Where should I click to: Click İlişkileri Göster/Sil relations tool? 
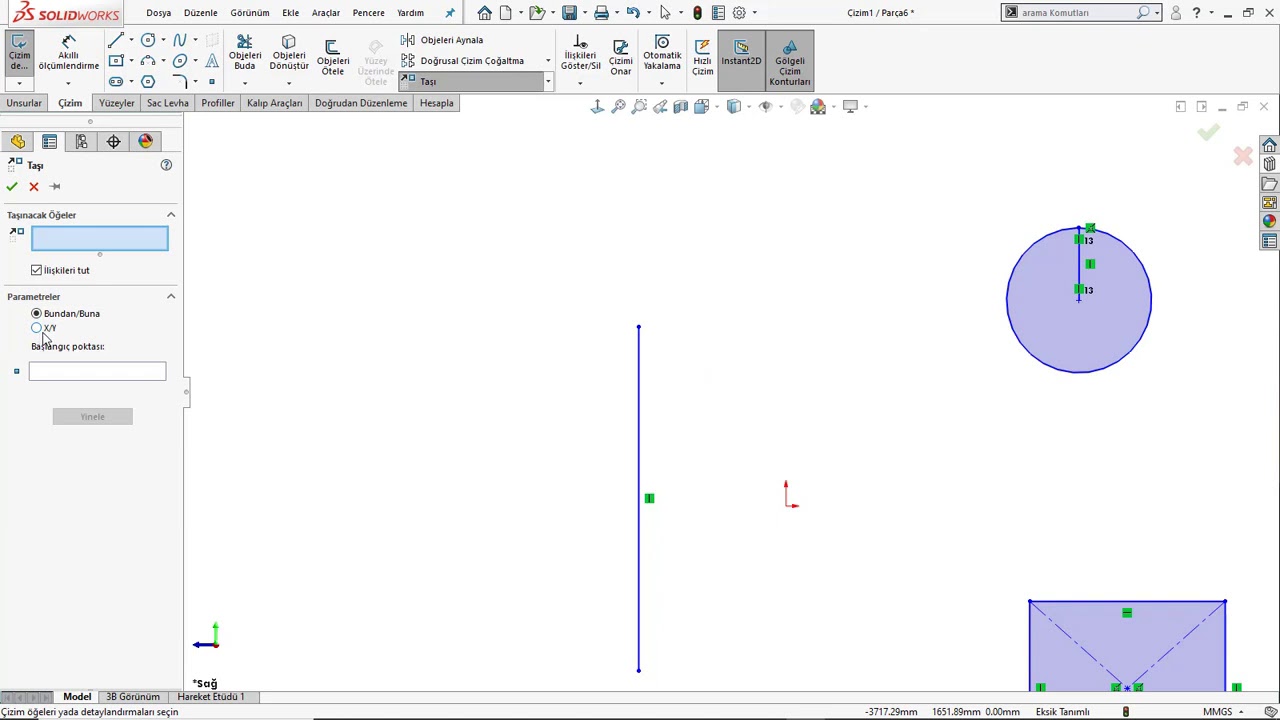coord(580,54)
